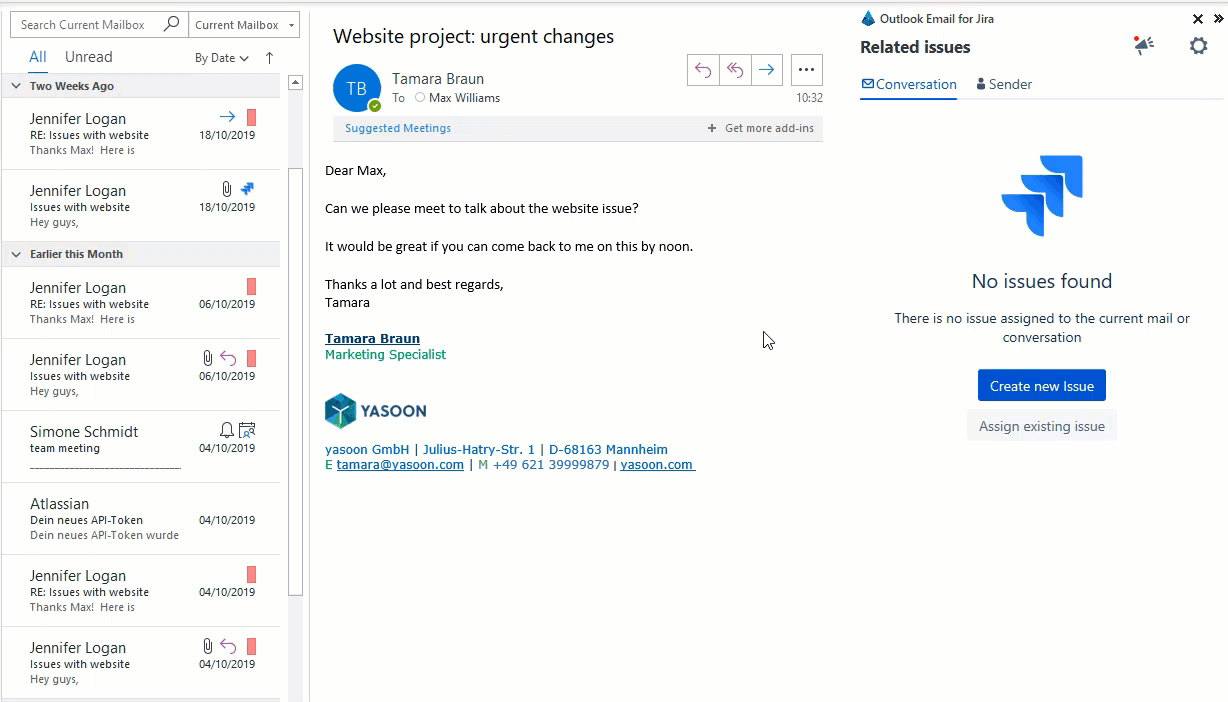Click the search magnifier icon
1228x702 pixels.
click(172, 25)
